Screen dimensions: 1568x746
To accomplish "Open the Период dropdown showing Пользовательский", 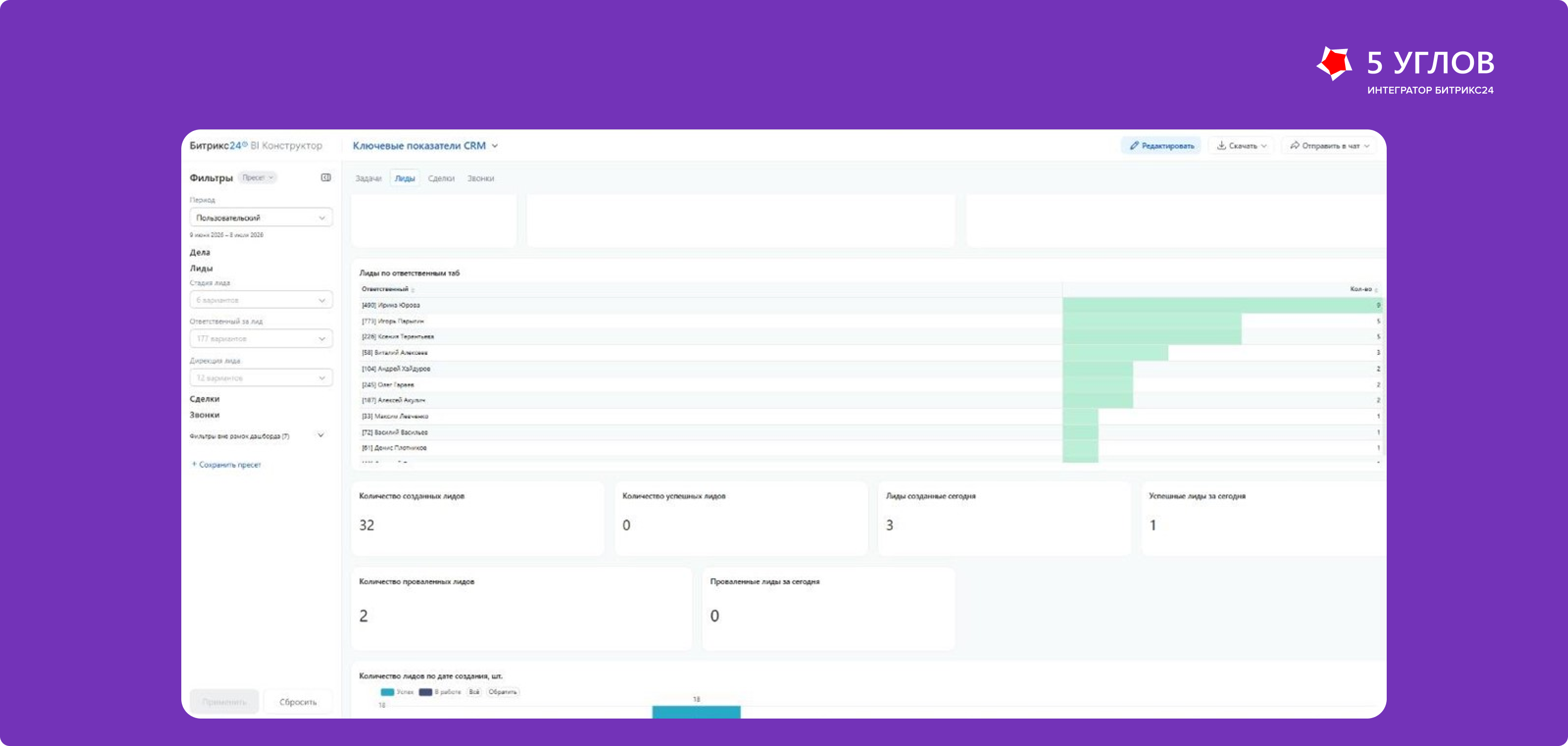I will [x=261, y=218].
